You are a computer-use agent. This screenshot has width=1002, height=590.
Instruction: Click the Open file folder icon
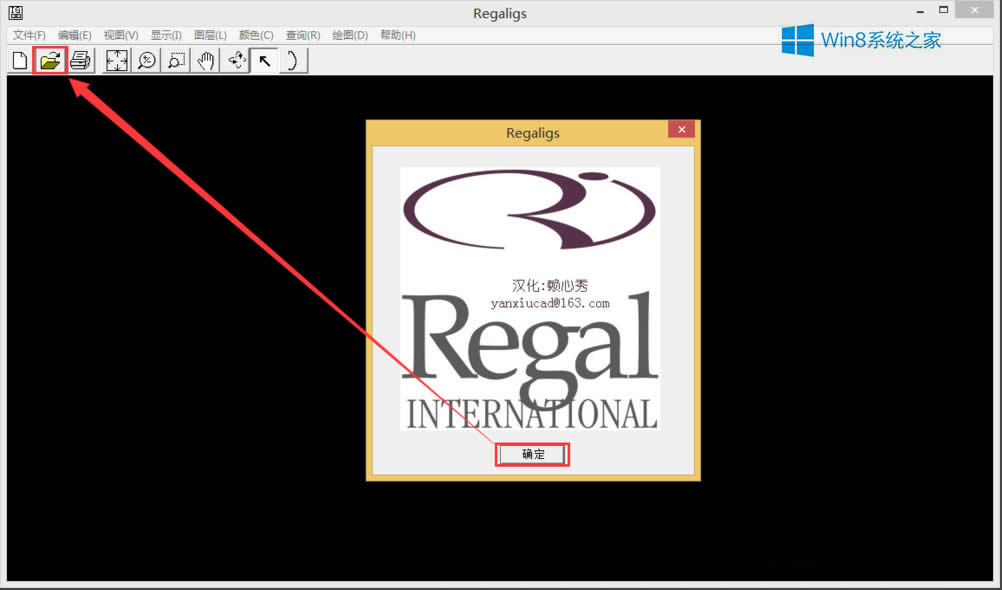tap(50, 61)
